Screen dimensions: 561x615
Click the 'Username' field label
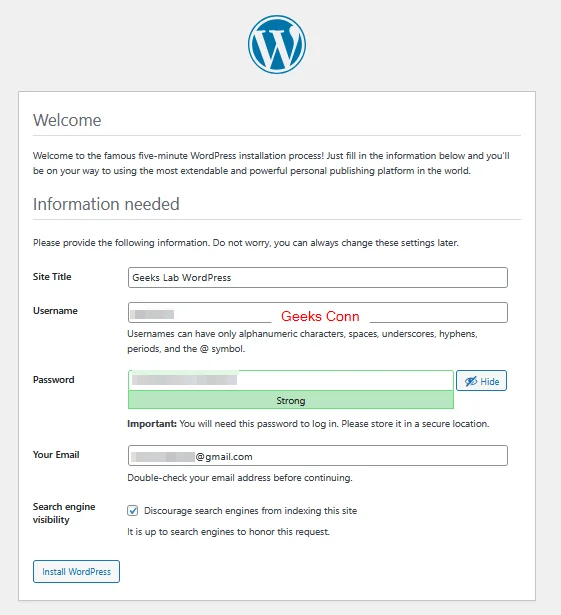pyautogui.click(x=55, y=311)
